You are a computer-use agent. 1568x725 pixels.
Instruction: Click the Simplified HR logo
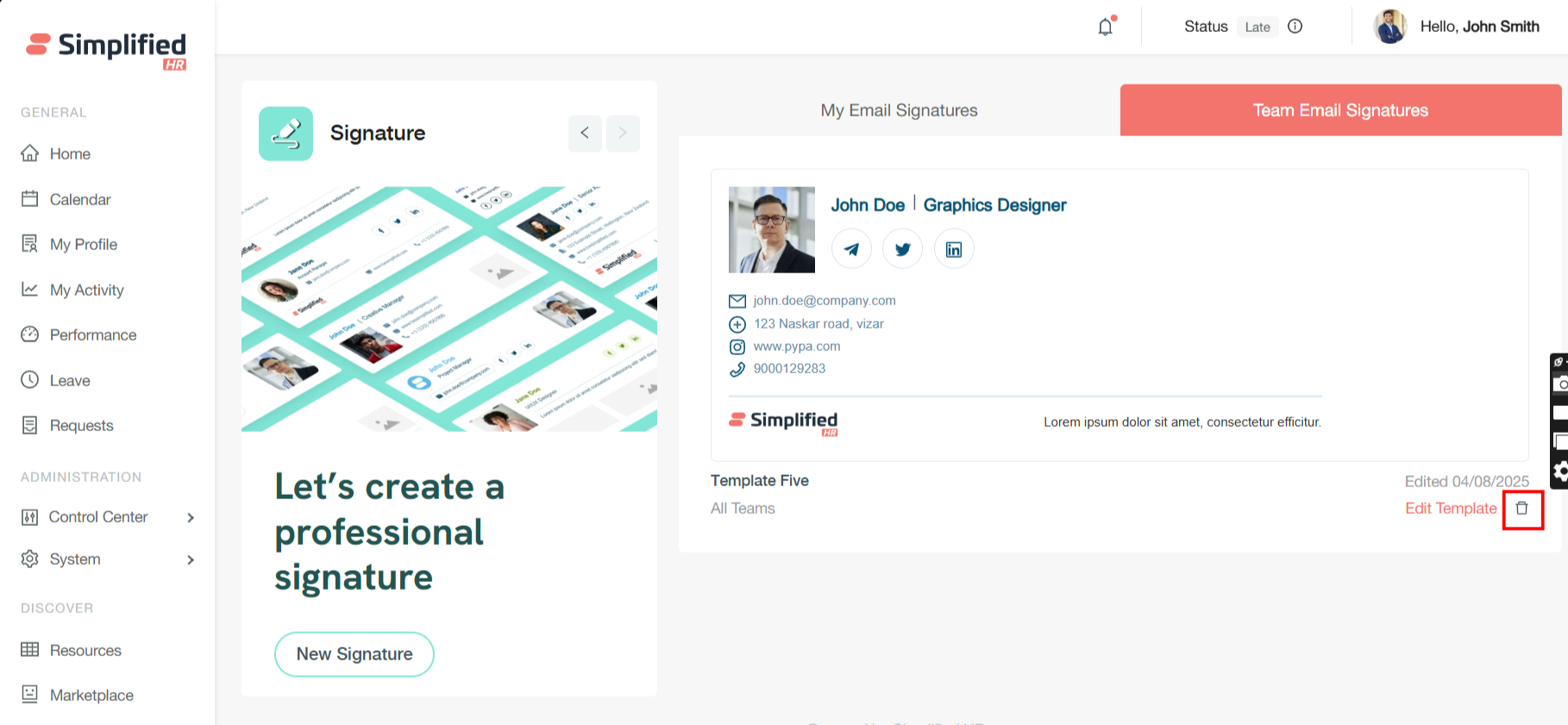106,49
